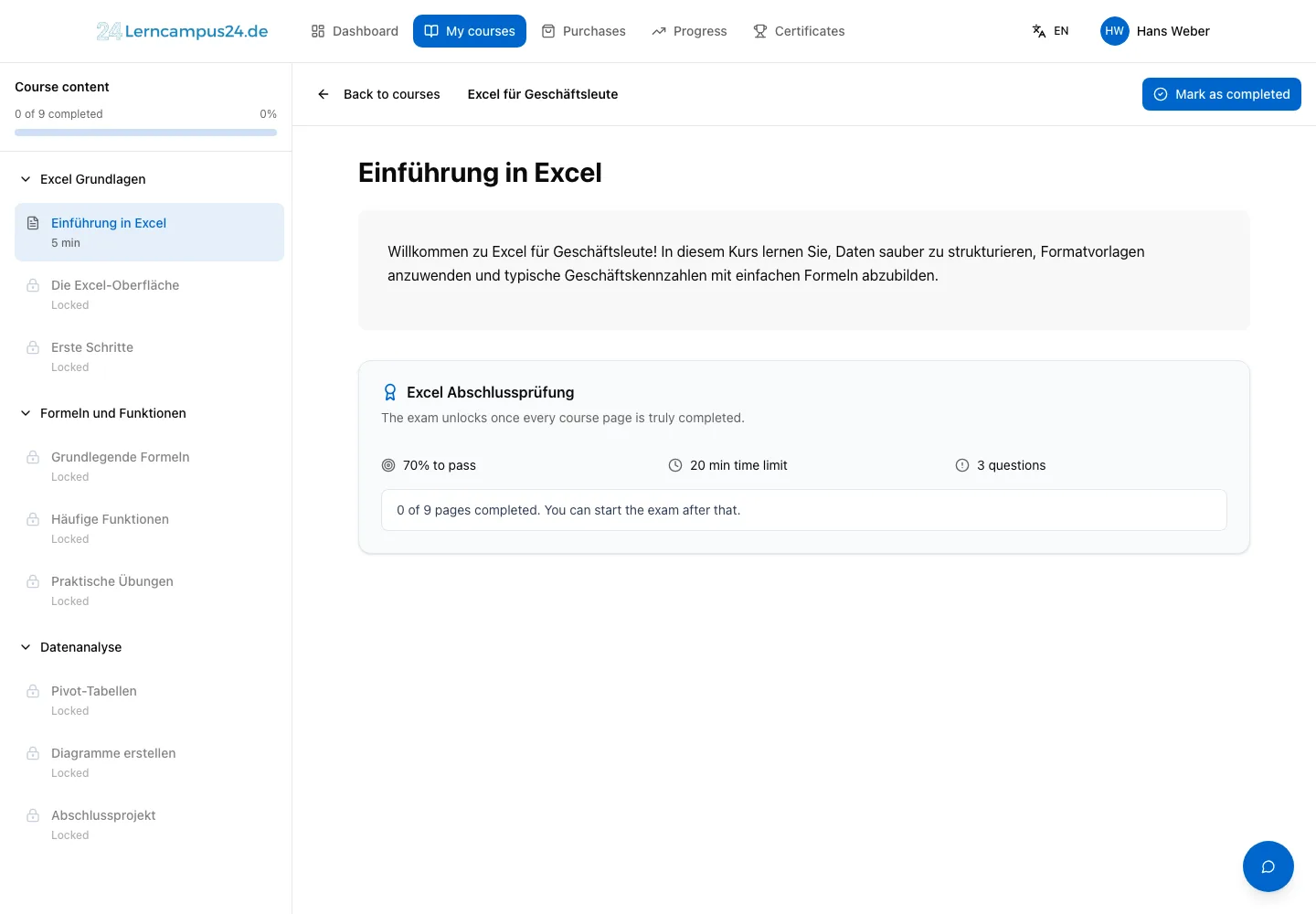
Task: Switch to the Progress tab
Action: click(x=689, y=31)
